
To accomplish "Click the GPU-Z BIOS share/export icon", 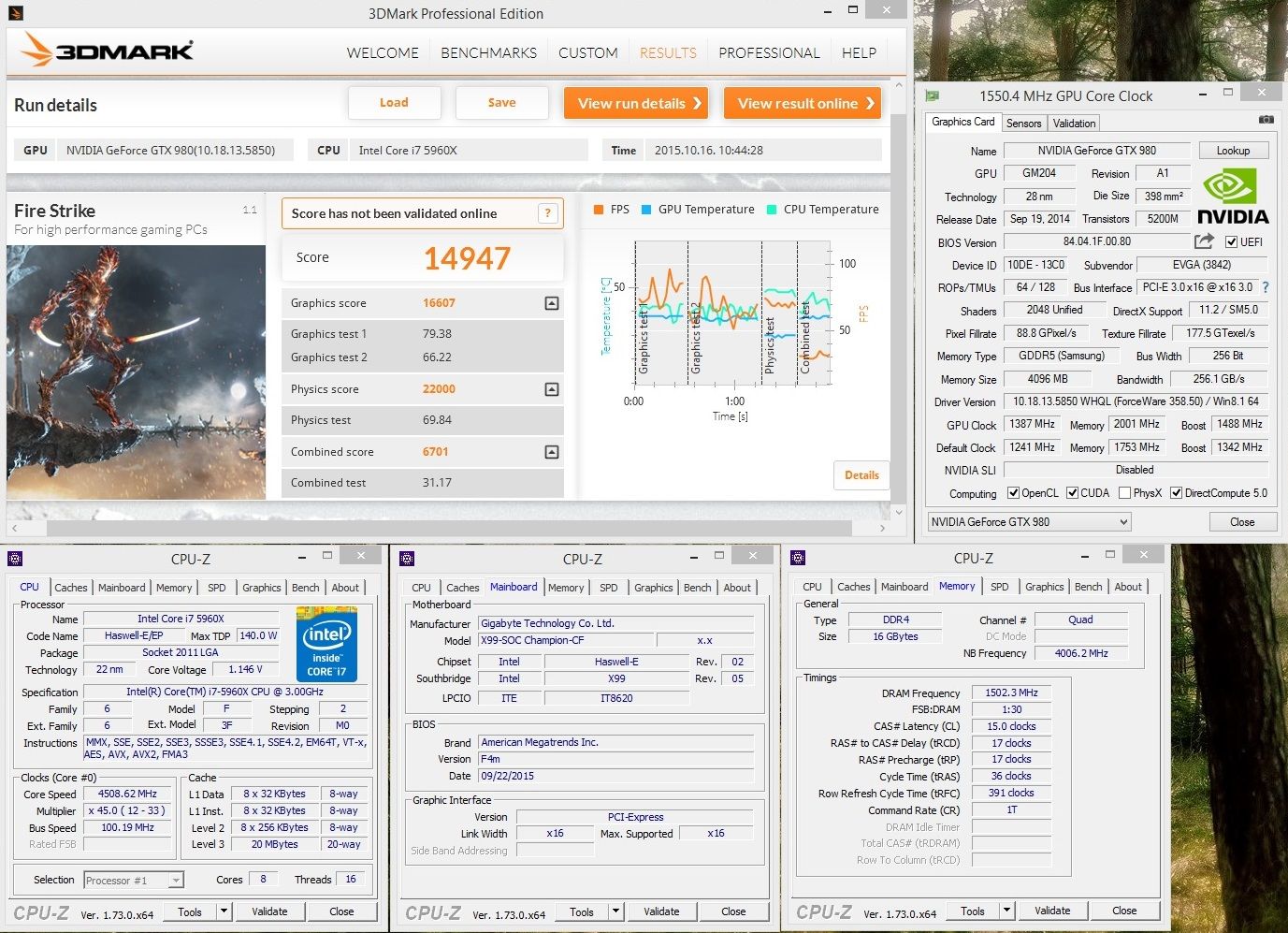I will pyautogui.click(x=1204, y=241).
